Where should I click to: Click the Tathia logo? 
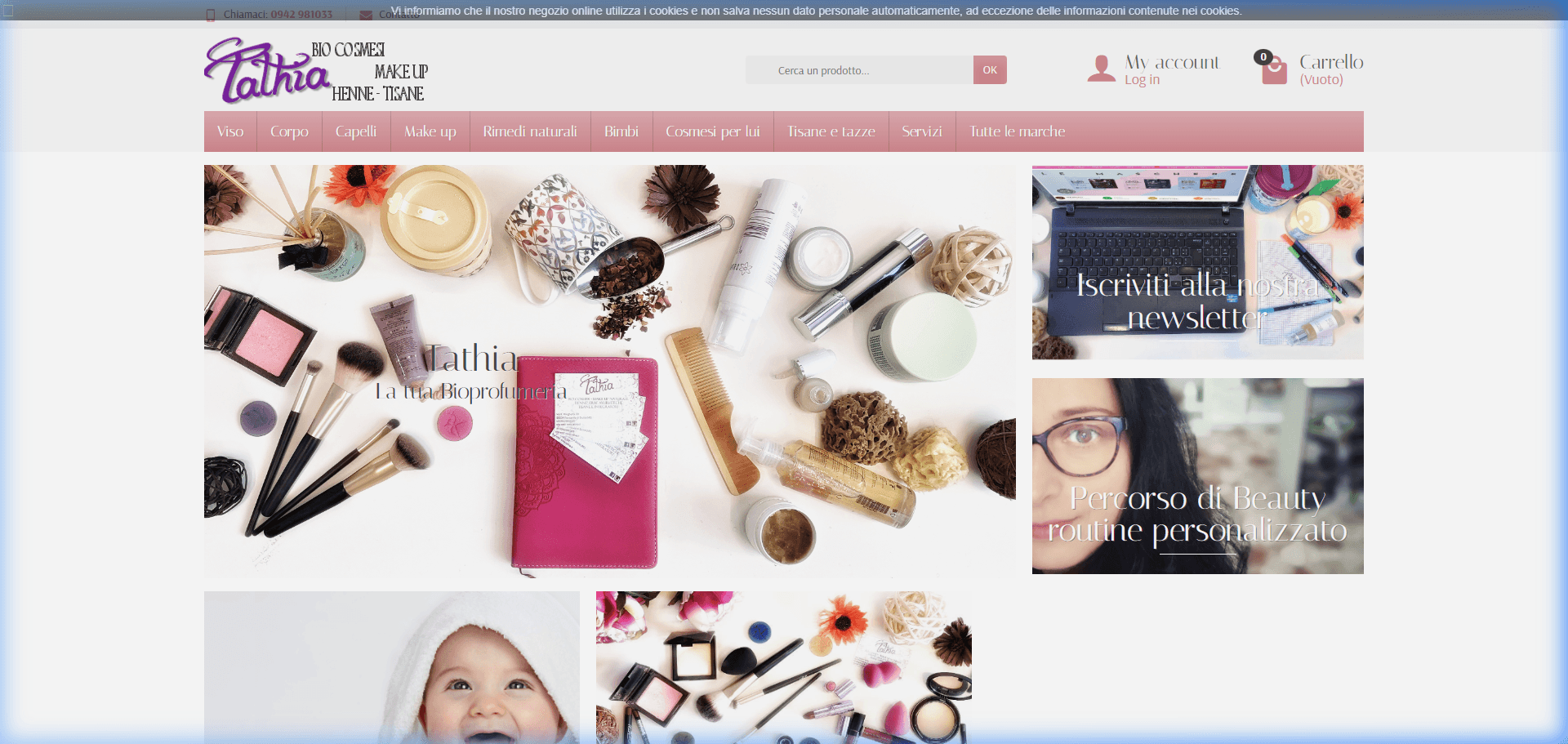pos(317,70)
